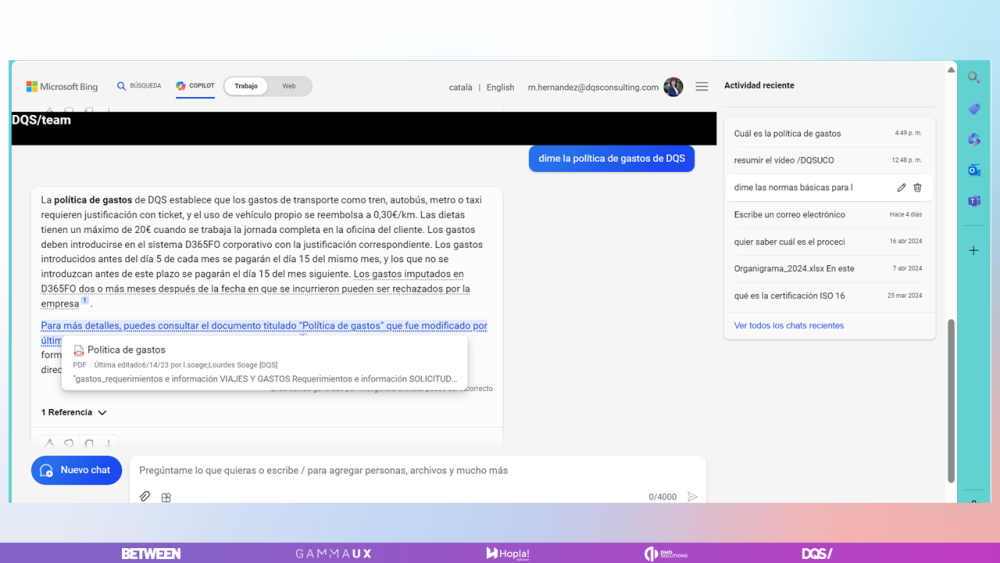Export the response with the download icon
Image resolution: width=1000 pixels, height=563 pixels.
tap(108, 442)
